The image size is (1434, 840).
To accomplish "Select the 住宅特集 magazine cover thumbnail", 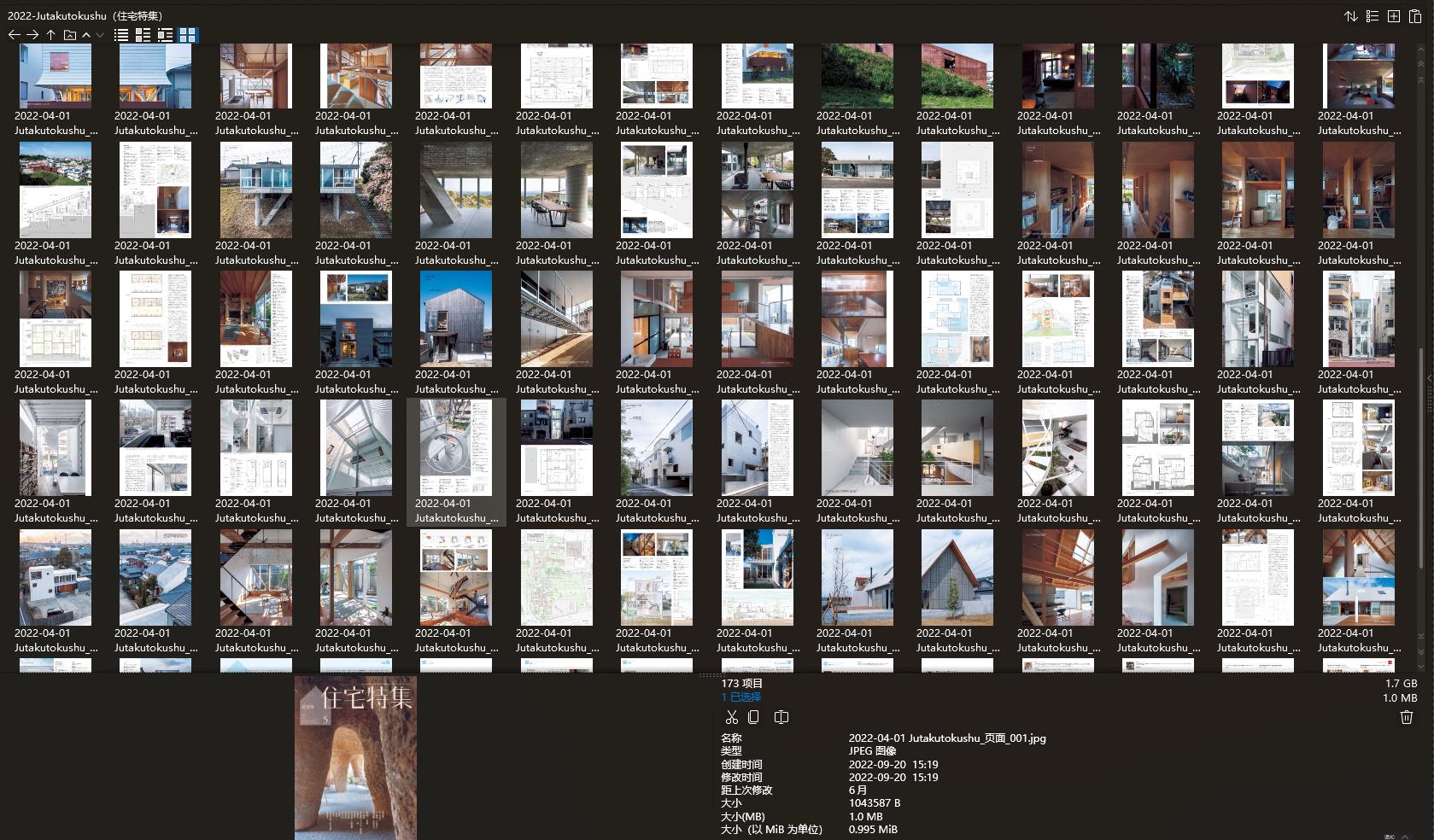I will [x=355, y=758].
